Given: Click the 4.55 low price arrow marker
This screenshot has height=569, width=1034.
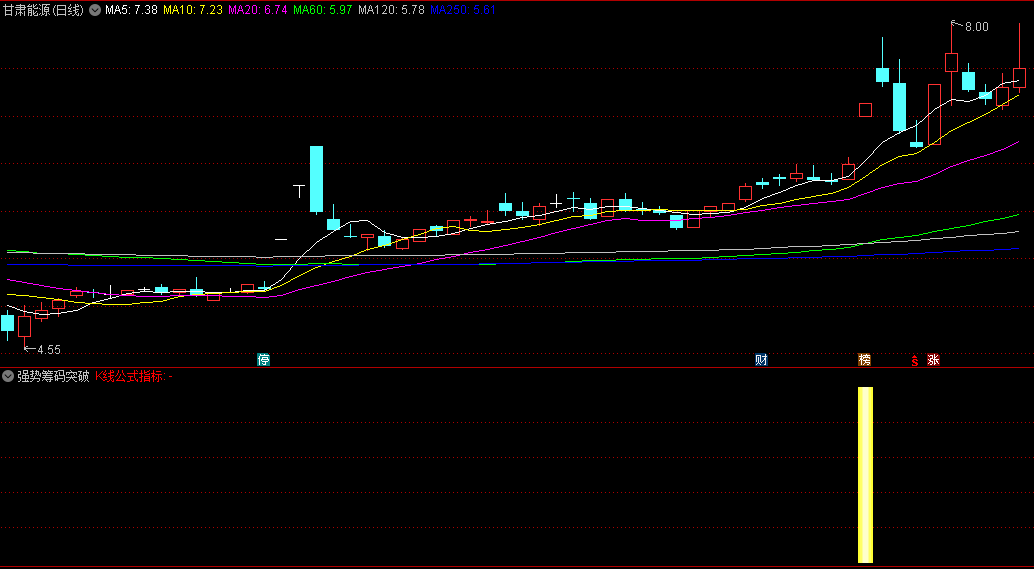Looking at the screenshot, I should point(46,350).
